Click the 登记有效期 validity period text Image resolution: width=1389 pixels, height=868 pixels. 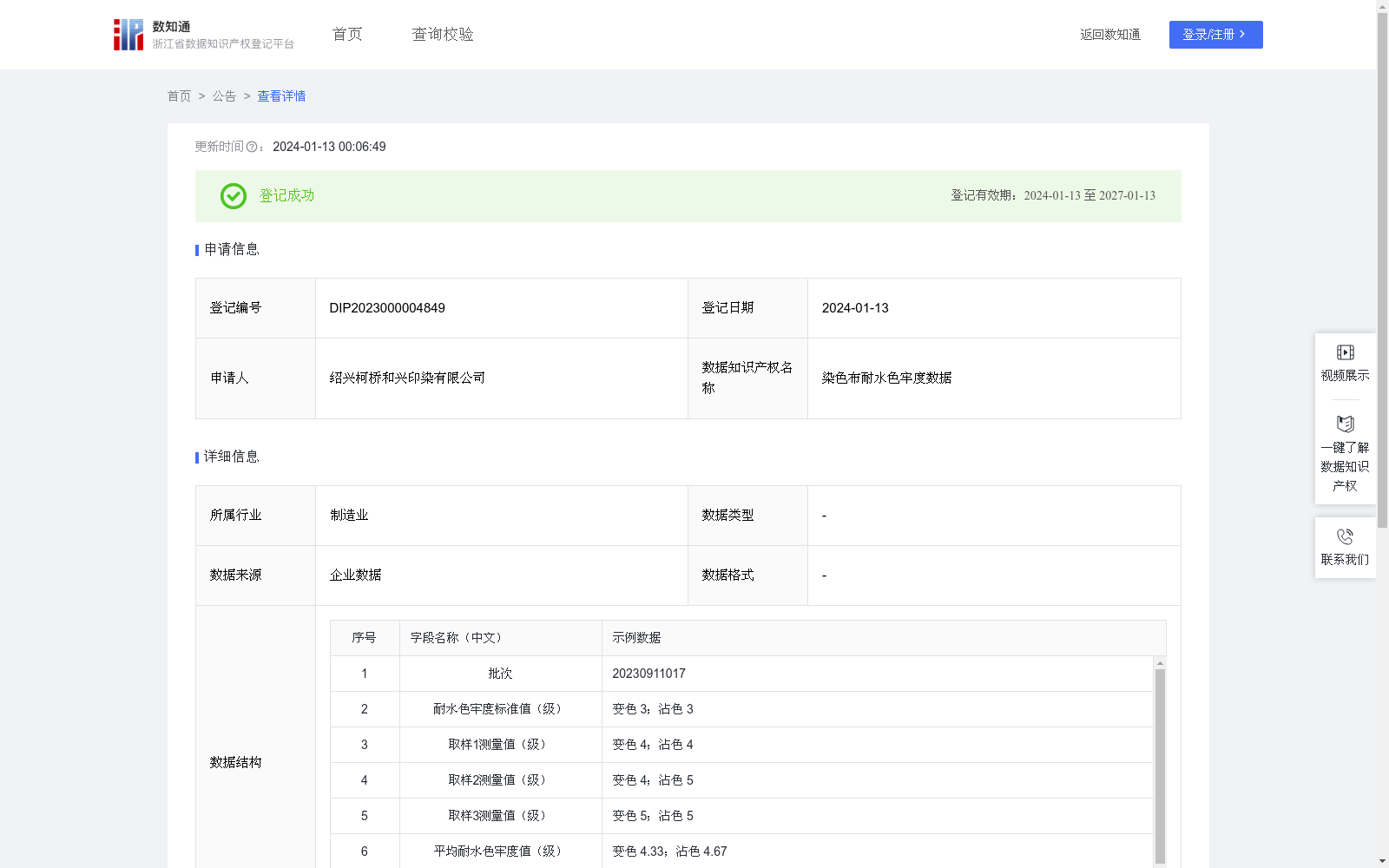point(1052,196)
